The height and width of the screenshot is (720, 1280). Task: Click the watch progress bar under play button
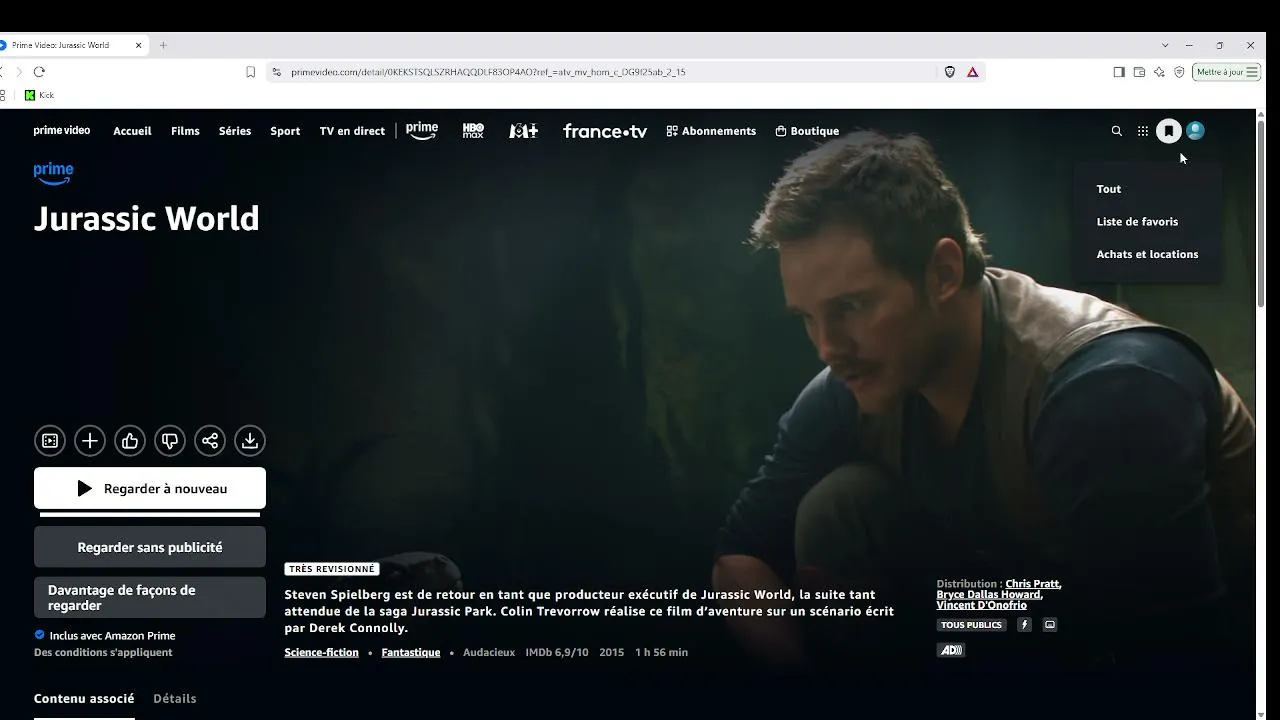pos(150,515)
